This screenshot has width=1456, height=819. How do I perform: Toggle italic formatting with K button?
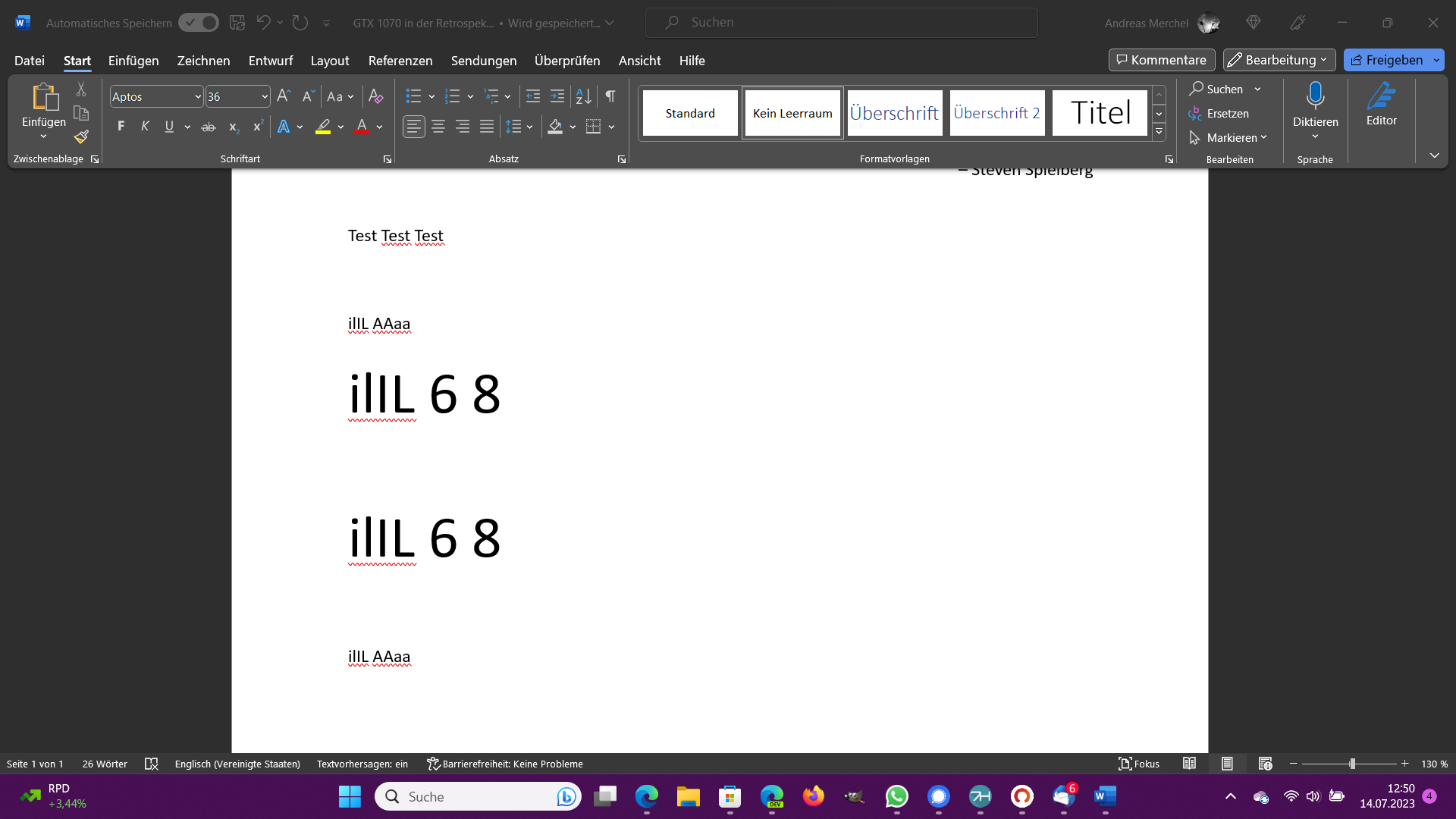tap(145, 127)
